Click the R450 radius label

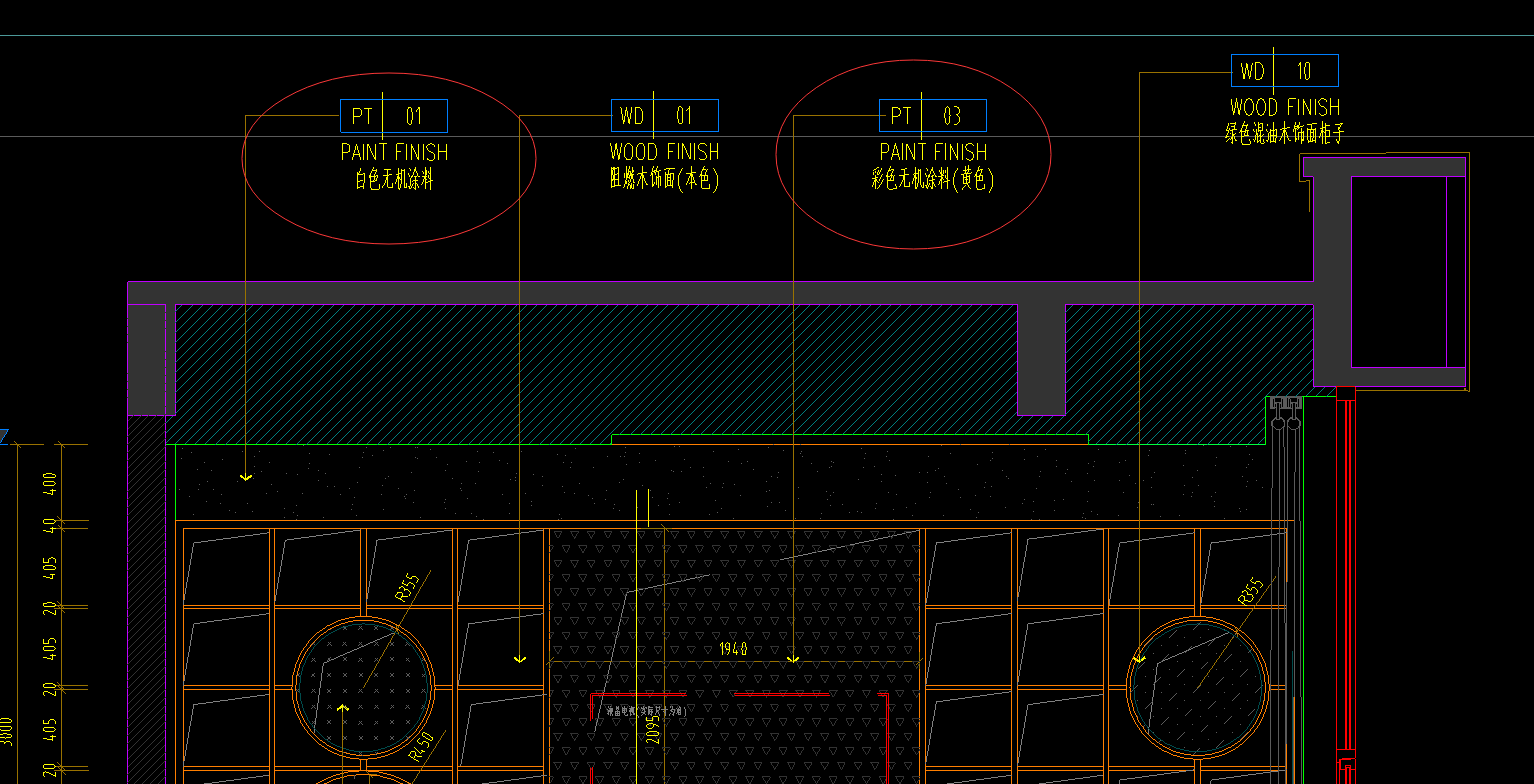point(423,746)
